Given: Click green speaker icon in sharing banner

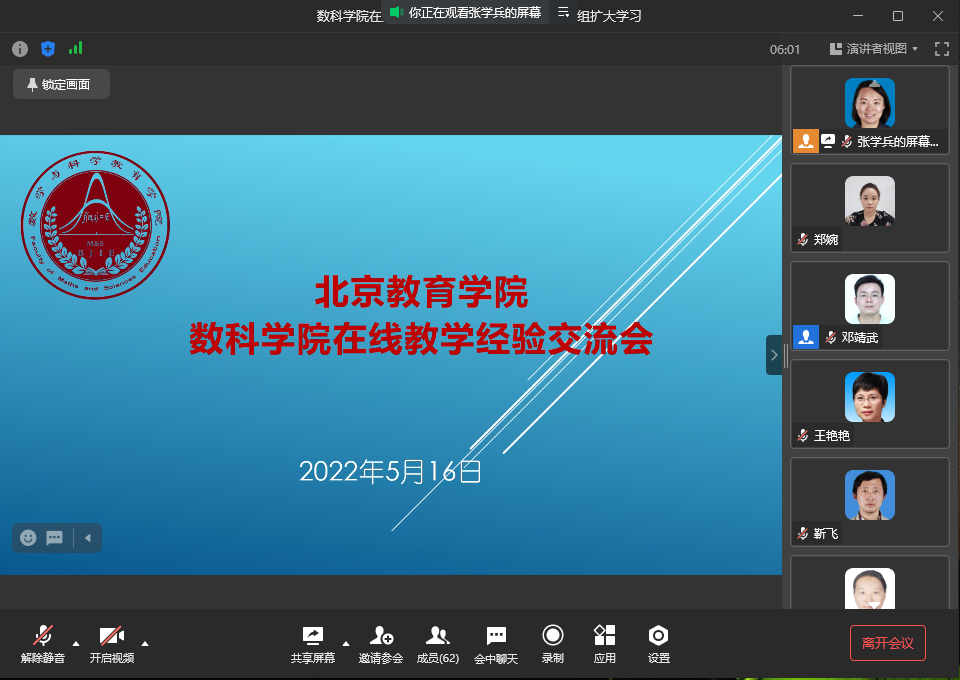Looking at the screenshot, I should tap(396, 12).
